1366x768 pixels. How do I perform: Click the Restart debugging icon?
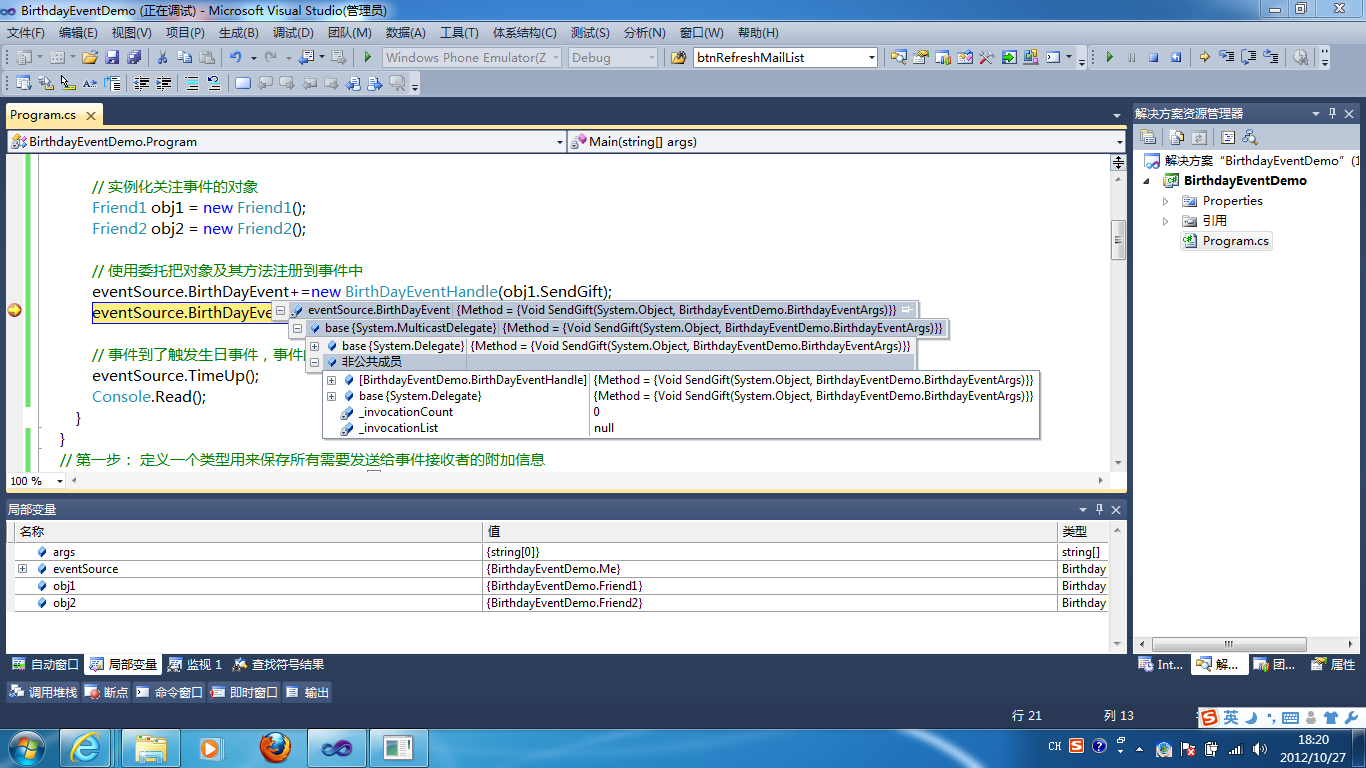[x=1176, y=58]
